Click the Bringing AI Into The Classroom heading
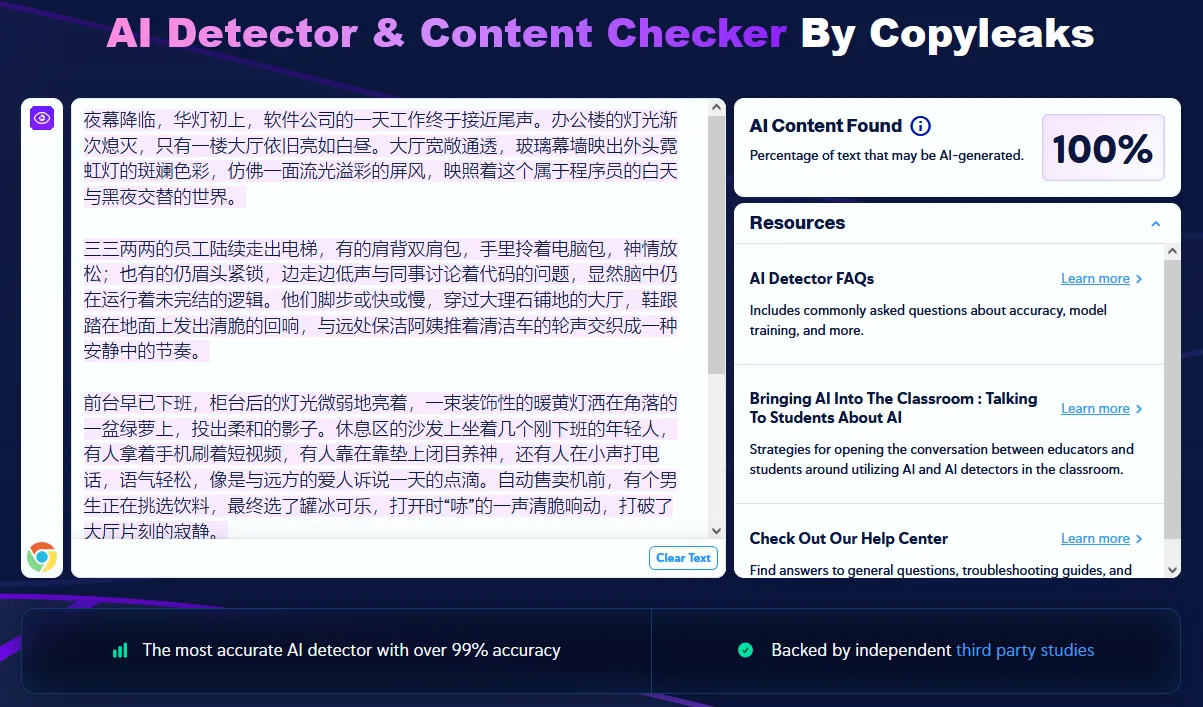The width and height of the screenshot is (1203, 707). point(893,408)
